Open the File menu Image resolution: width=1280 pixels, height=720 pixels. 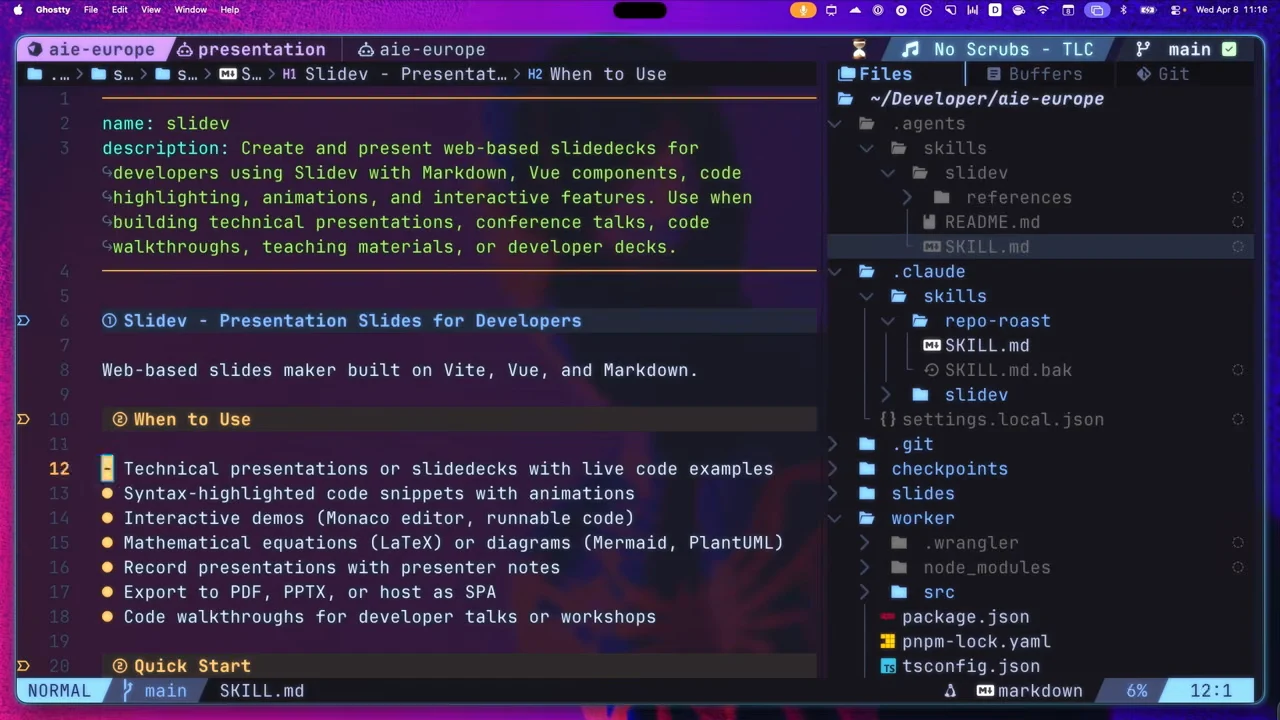coord(91,10)
